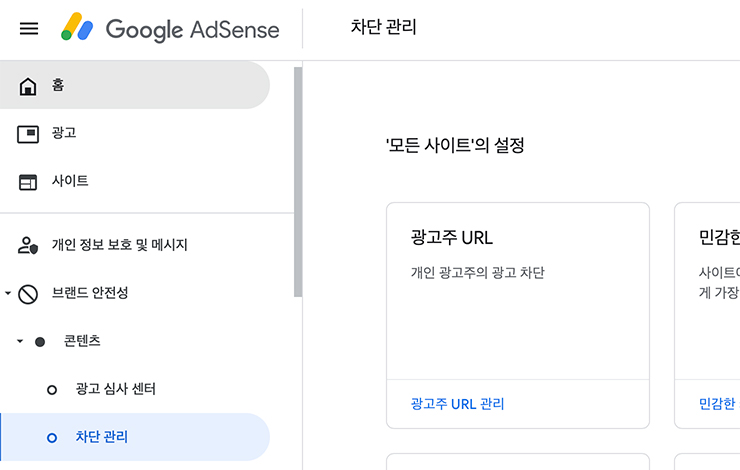Click the filled bullet beside 콘텐츠
The image size is (740, 470).
(40, 342)
